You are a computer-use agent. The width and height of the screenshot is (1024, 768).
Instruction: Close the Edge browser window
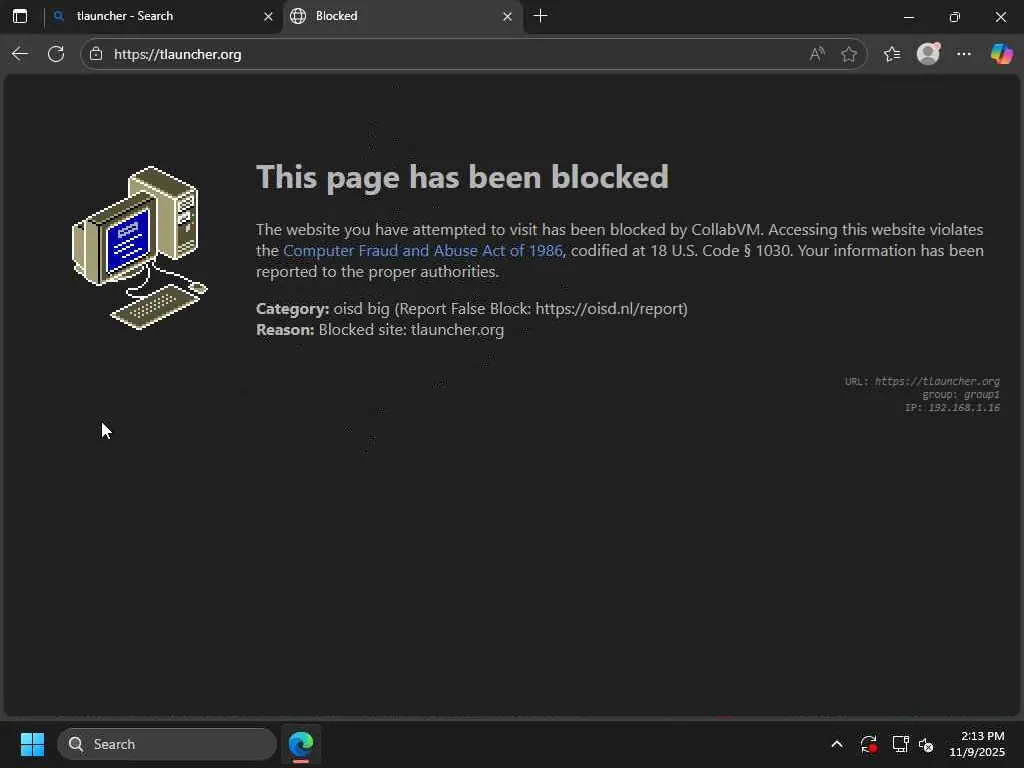pyautogui.click(x=1000, y=16)
